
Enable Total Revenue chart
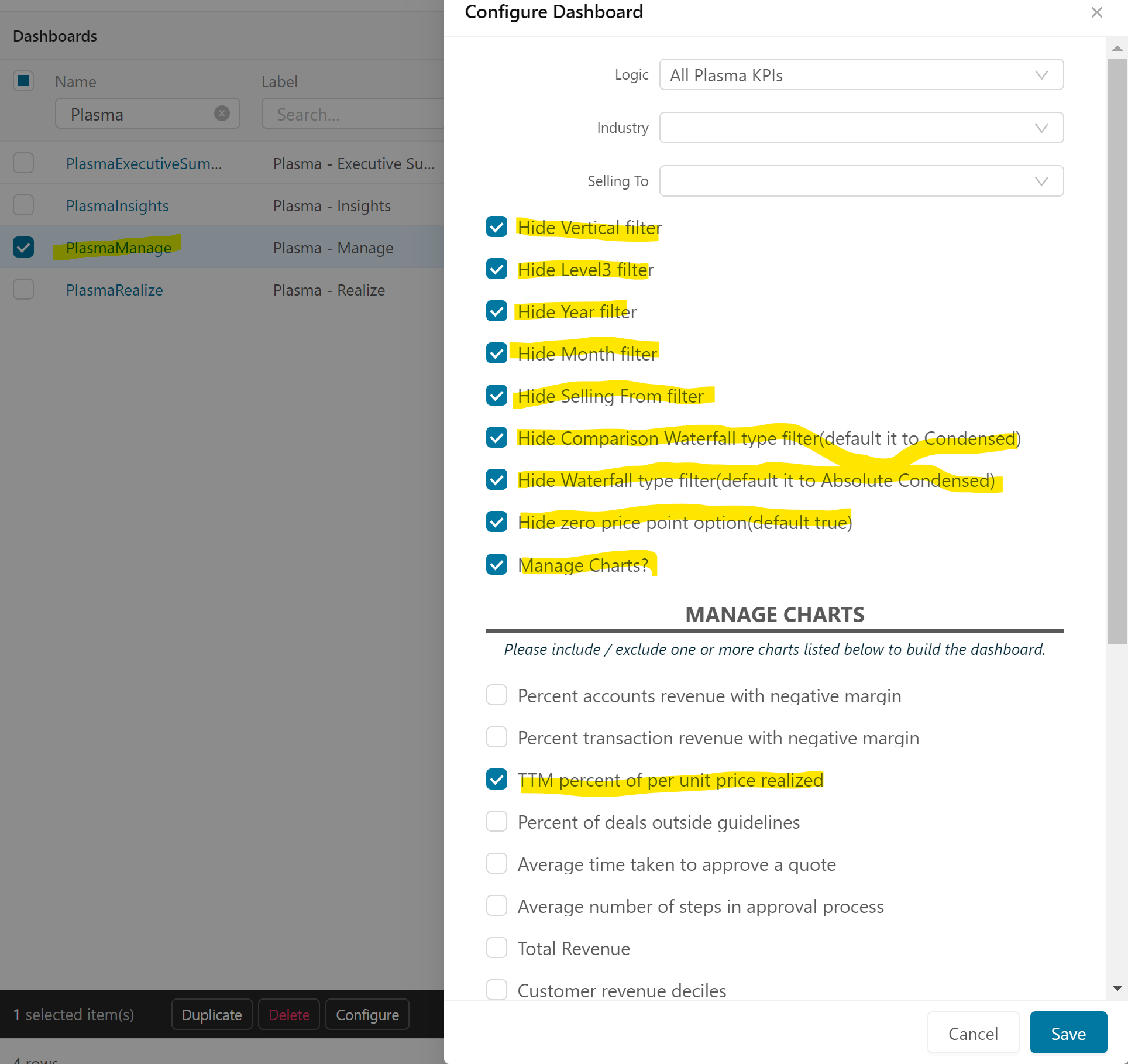[497, 948]
